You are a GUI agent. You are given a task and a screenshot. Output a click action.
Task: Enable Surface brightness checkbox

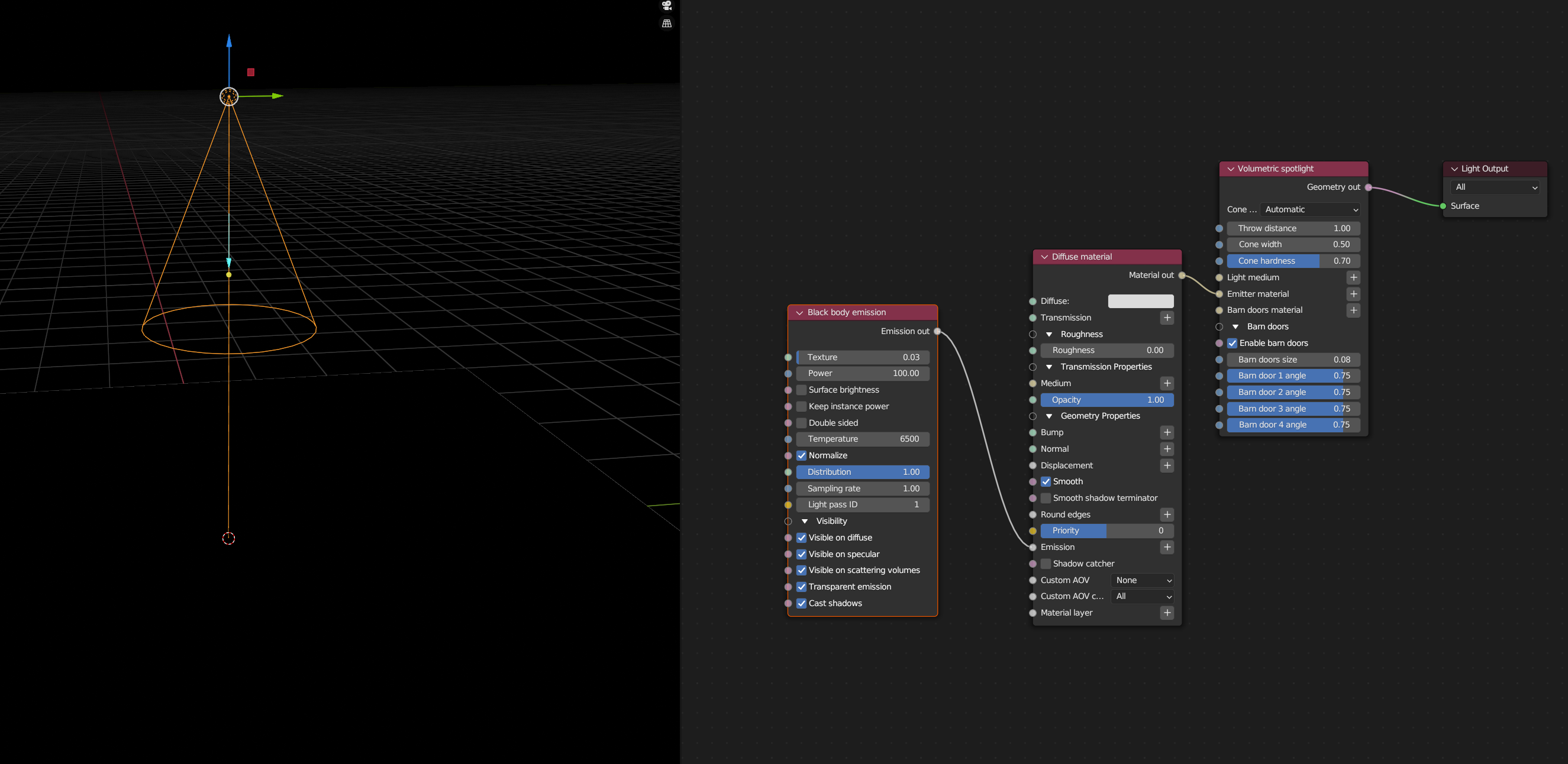point(802,390)
